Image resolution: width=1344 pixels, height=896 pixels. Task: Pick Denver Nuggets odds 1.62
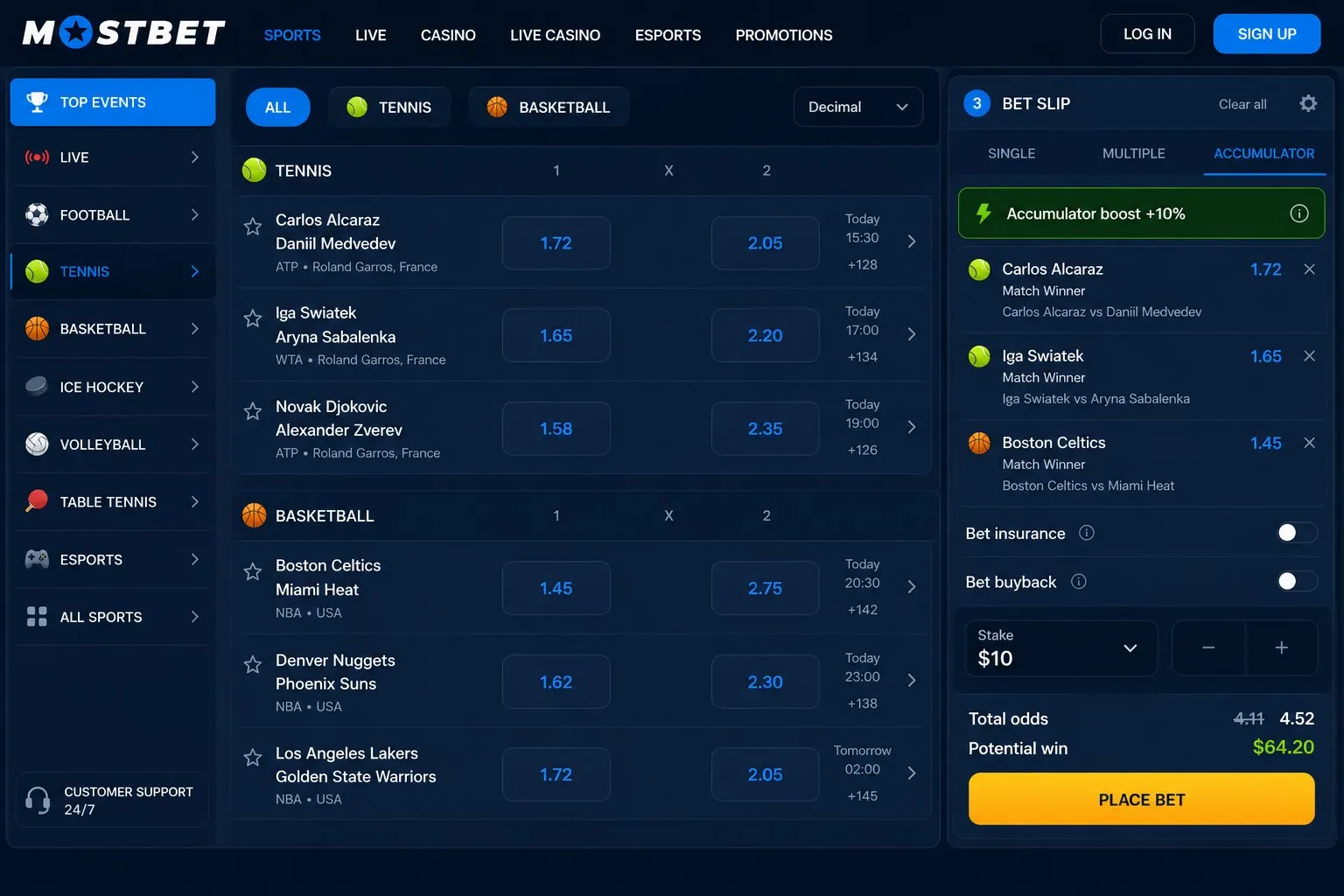click(x=556, y=682)
